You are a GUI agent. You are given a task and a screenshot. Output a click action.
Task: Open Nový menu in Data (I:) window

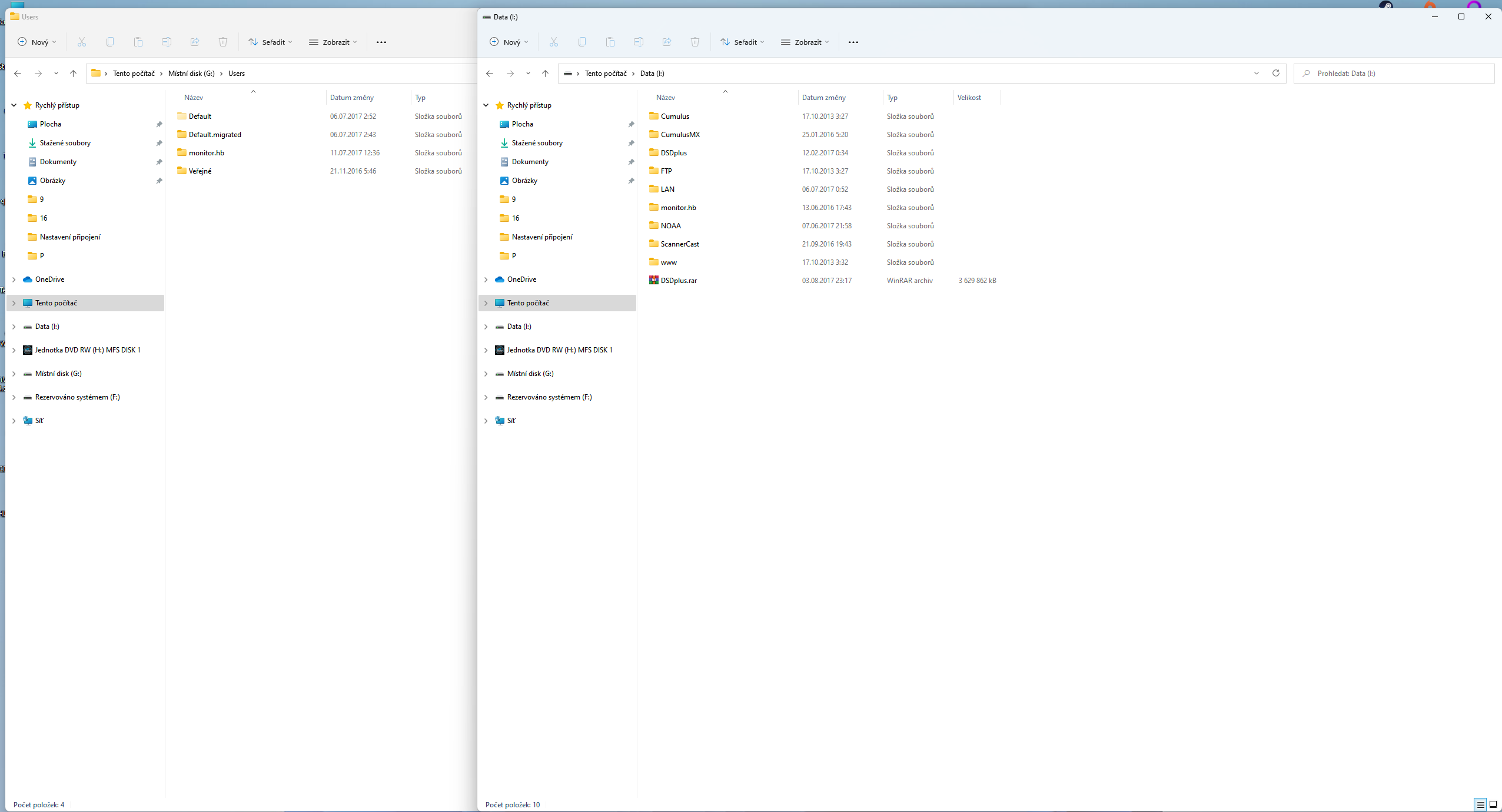pos(509,42)
